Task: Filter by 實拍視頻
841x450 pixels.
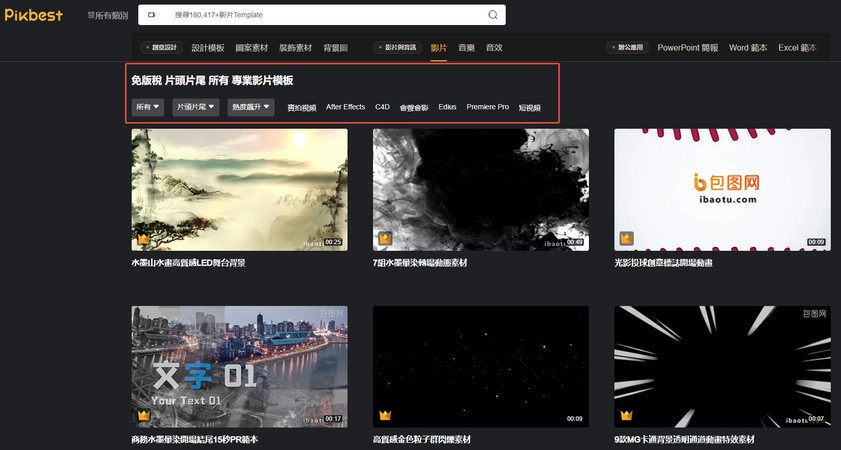Action: (302, 108)
